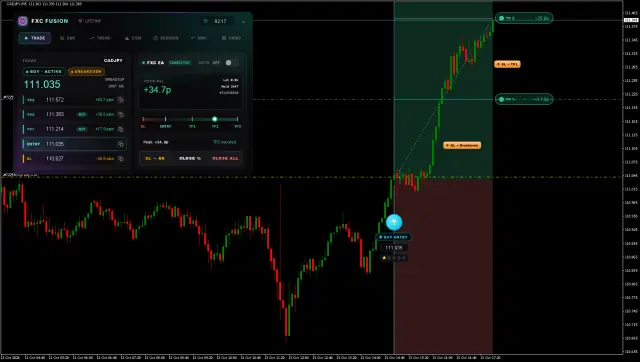Click the TP1 pill on the chart
This screenshot has width=640, height=362.
point(524,99)
